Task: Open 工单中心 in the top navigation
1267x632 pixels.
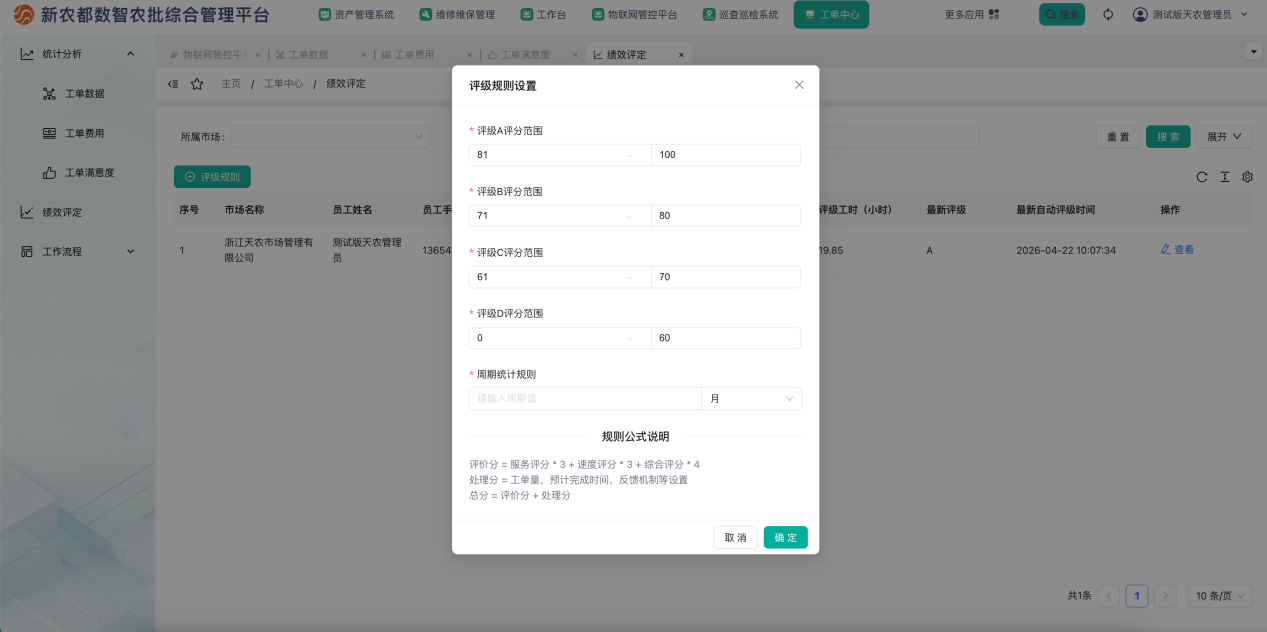Action: click(x=831, y=15)
